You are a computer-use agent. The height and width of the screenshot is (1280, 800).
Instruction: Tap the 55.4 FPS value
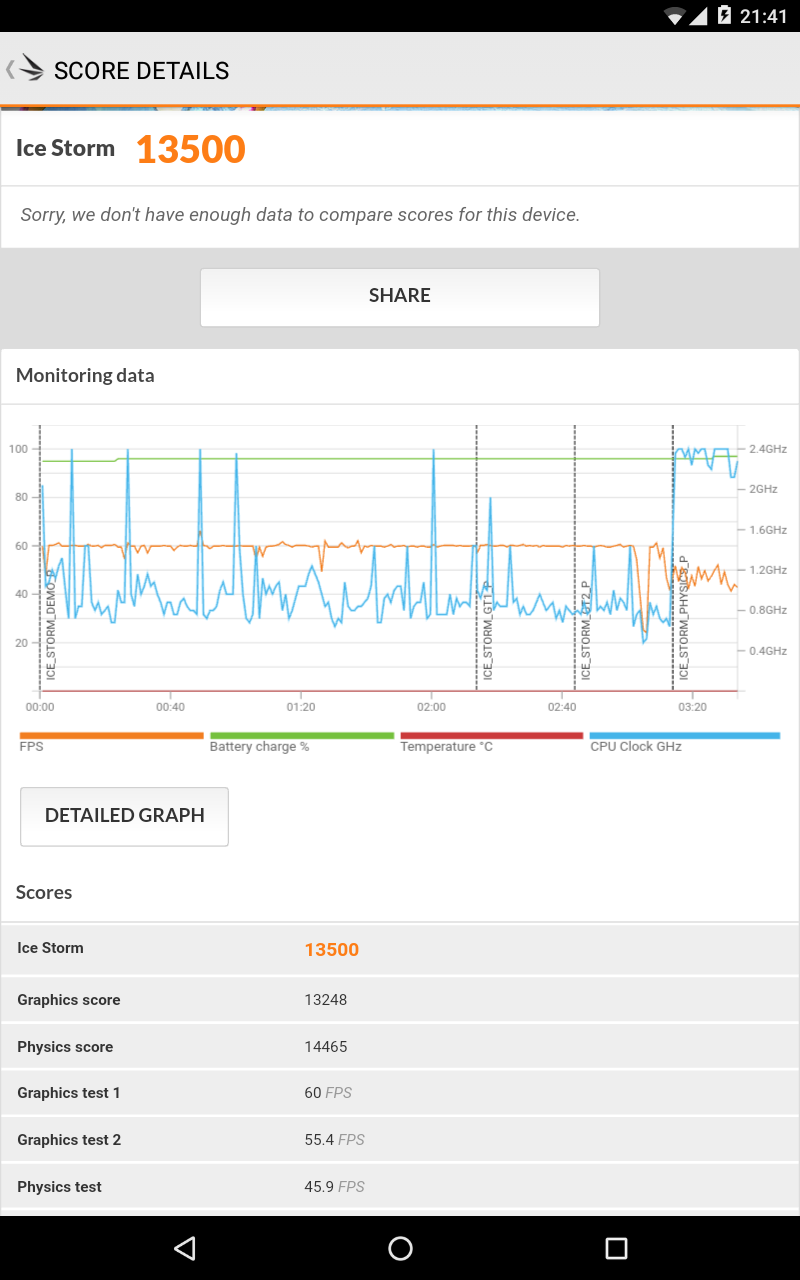pos(334,1140)
